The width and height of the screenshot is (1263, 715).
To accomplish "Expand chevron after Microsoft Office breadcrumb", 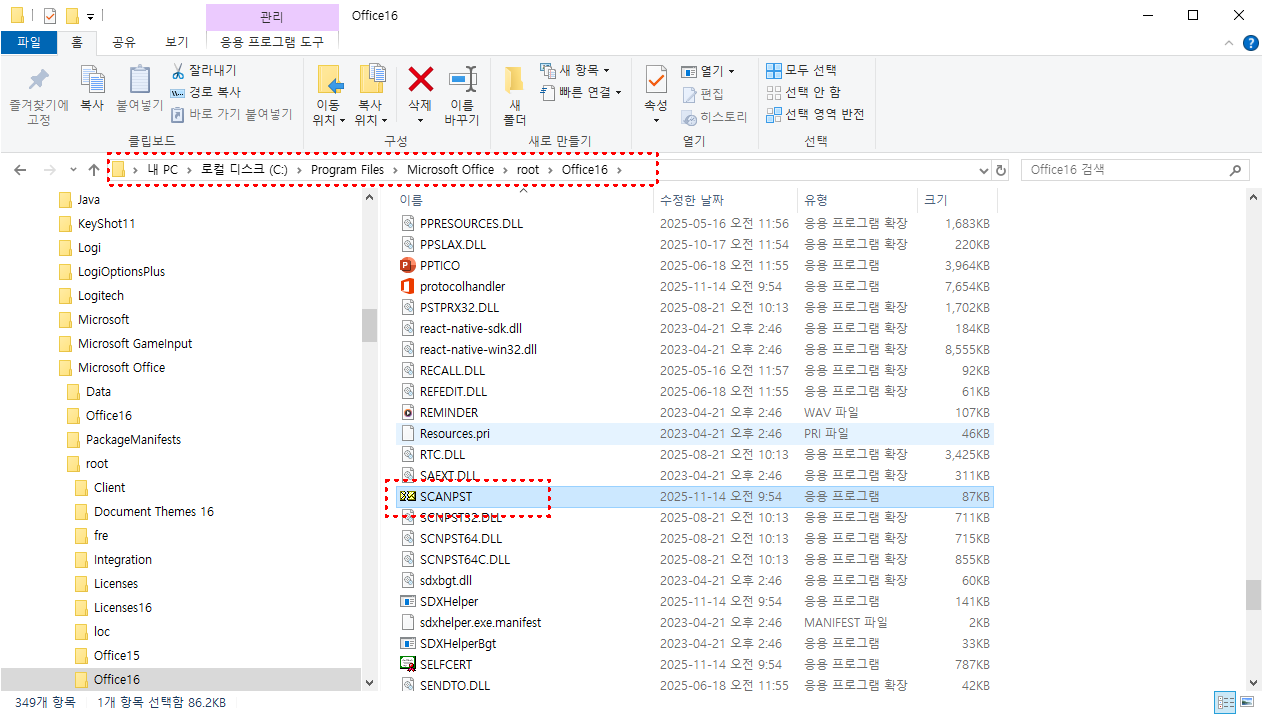I will (505, 170).
